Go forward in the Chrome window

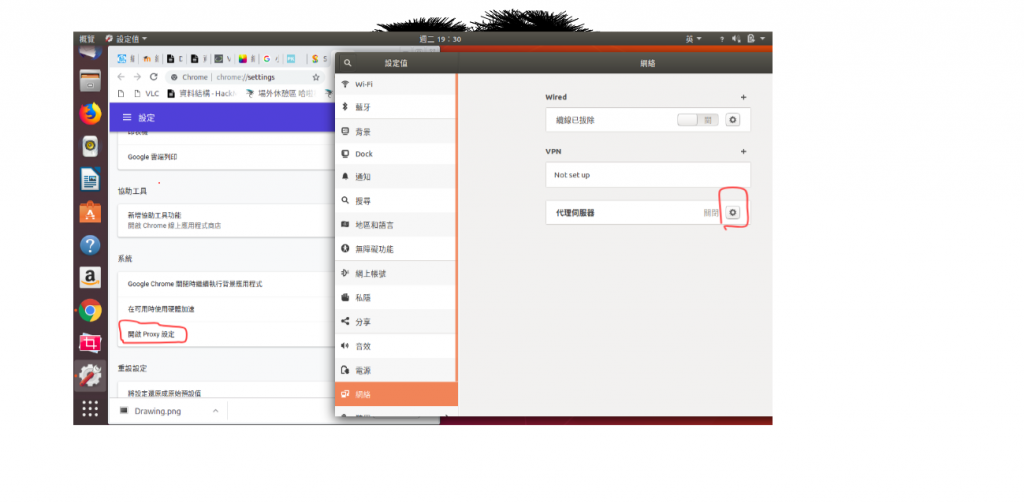click(137, 76)
